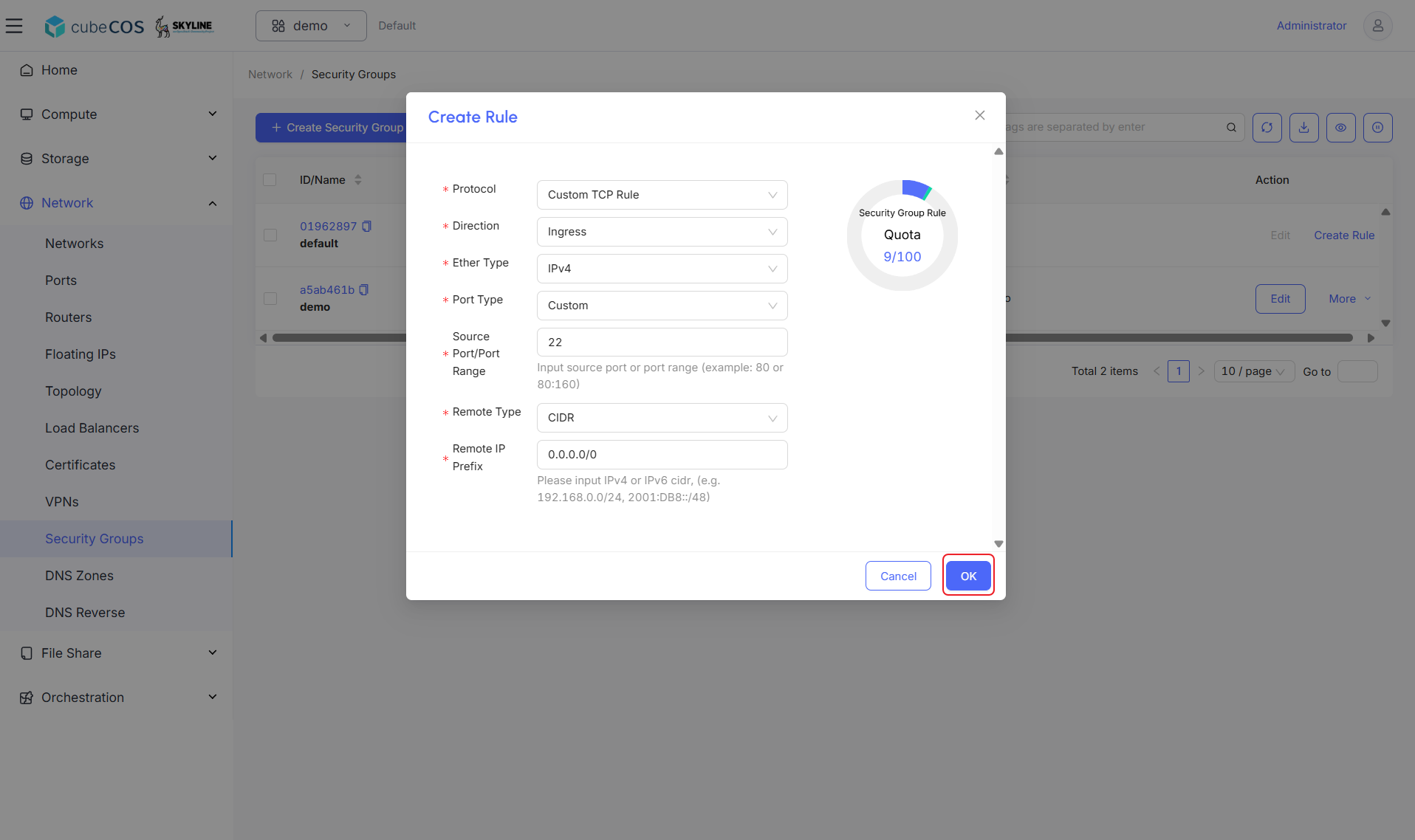Copy ID 01962897 with copy icon
This screenshot has height=840, width=1415.
coord(366,227)
